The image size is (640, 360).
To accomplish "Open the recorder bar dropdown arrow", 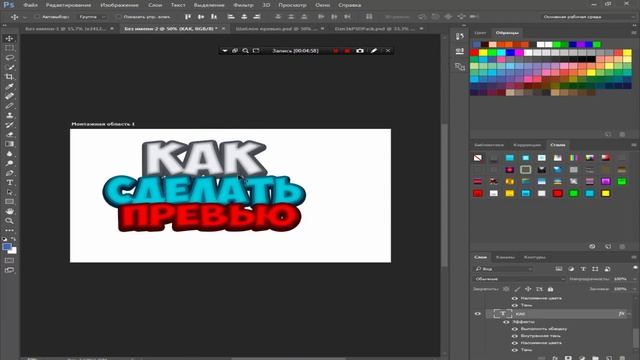I will (x=224, y=51).
